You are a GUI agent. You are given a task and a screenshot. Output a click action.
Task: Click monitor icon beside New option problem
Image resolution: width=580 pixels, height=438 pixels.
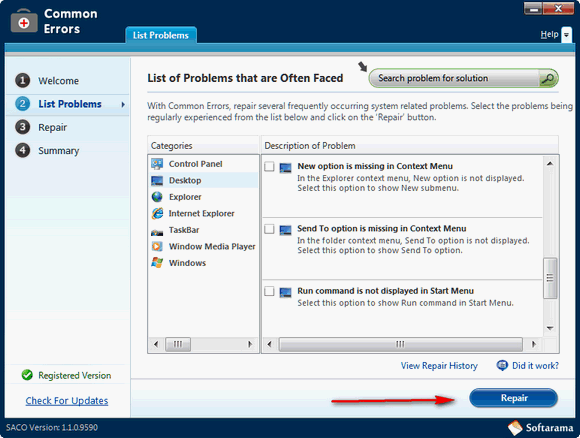[x=285, y=168]
